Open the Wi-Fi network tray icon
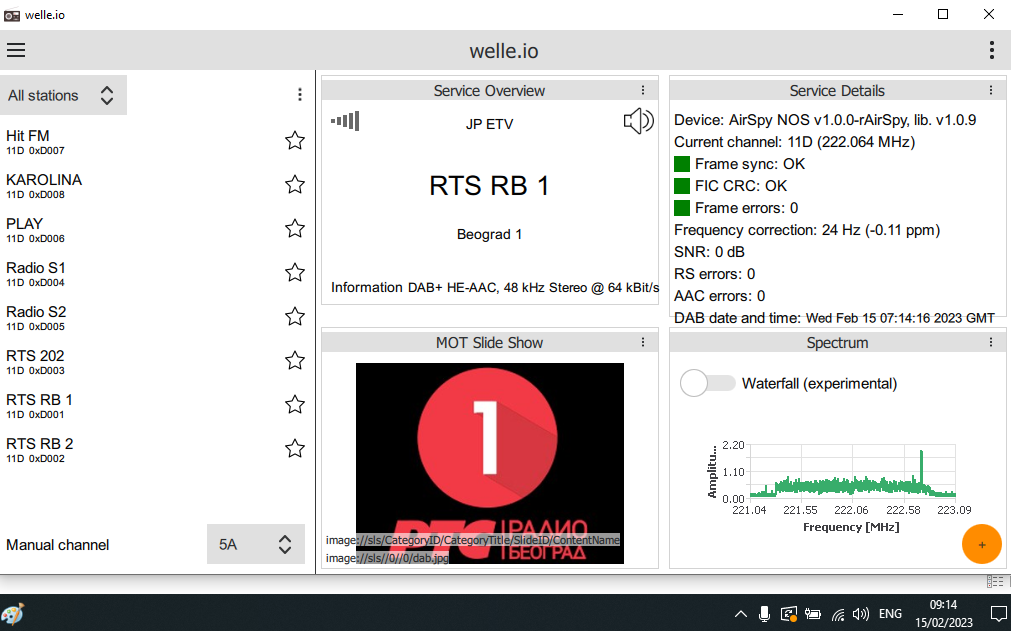The height and width of the screenshot is (631, 1011). click(x=838, y=614)
